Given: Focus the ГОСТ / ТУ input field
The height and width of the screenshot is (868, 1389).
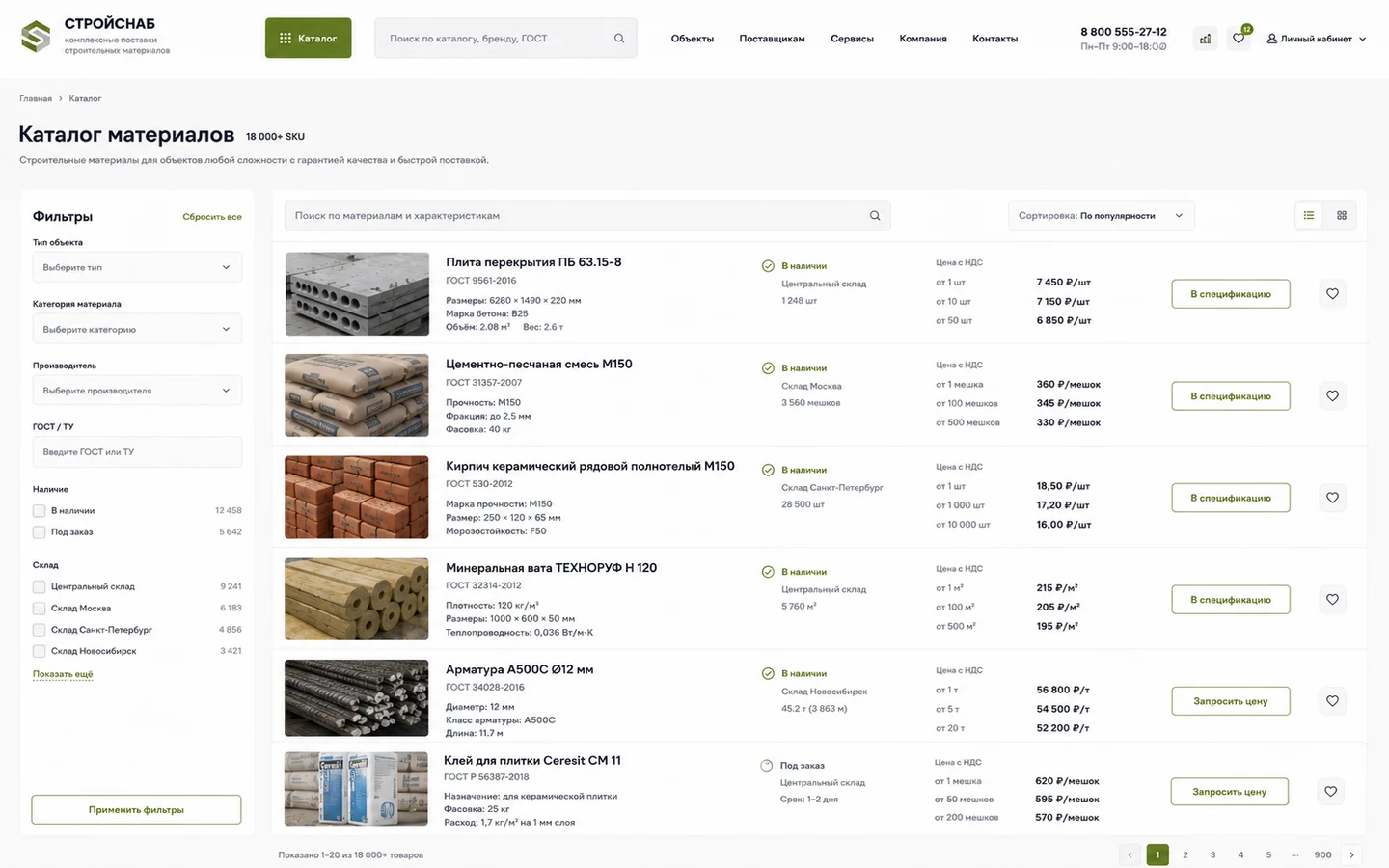Looking at the screenshot, I should 137,452.
